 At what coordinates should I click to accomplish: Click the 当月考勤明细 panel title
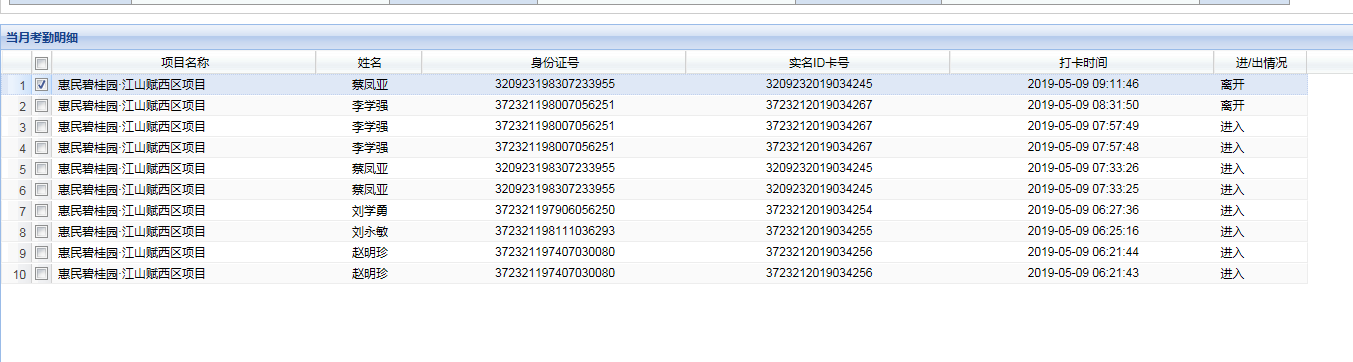(x=42, y=38)
